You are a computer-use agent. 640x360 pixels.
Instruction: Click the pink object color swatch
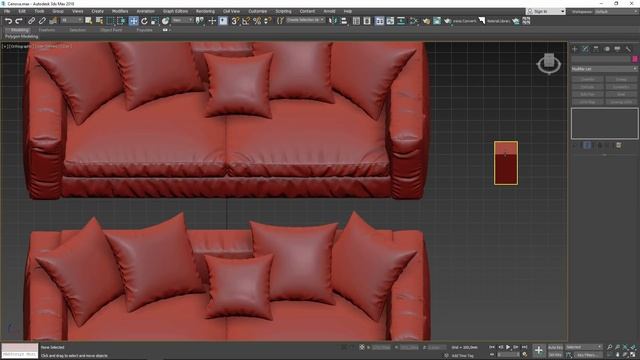(x=635, y=59)
